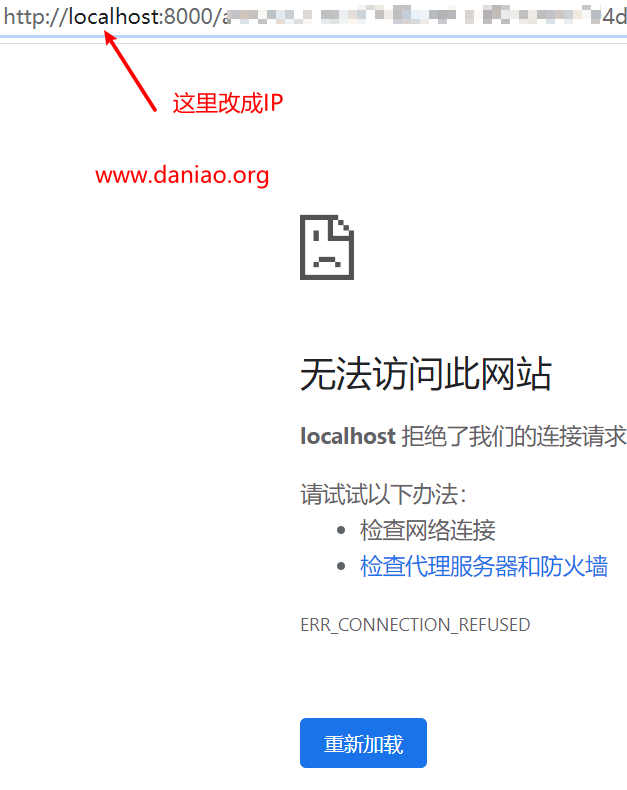
Task: Click the 拒绝了我们的连接请求 message
Action: [x=514, y=436]
